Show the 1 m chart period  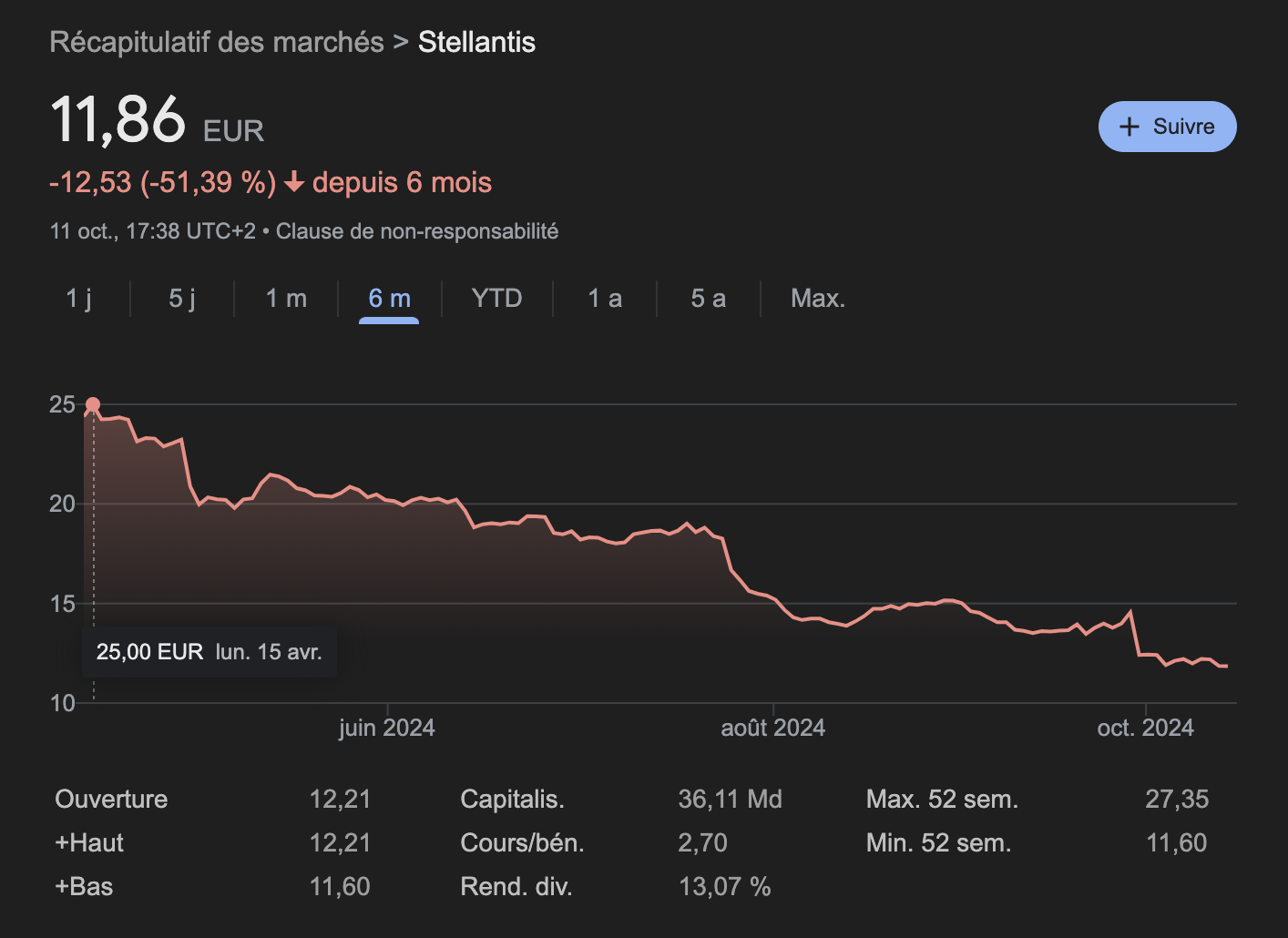(x=286, y=299)
